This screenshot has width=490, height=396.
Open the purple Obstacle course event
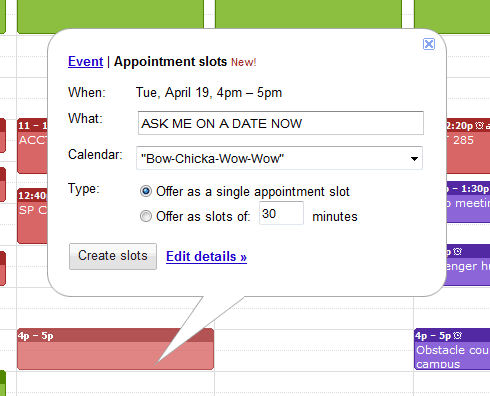coord(452,349)
